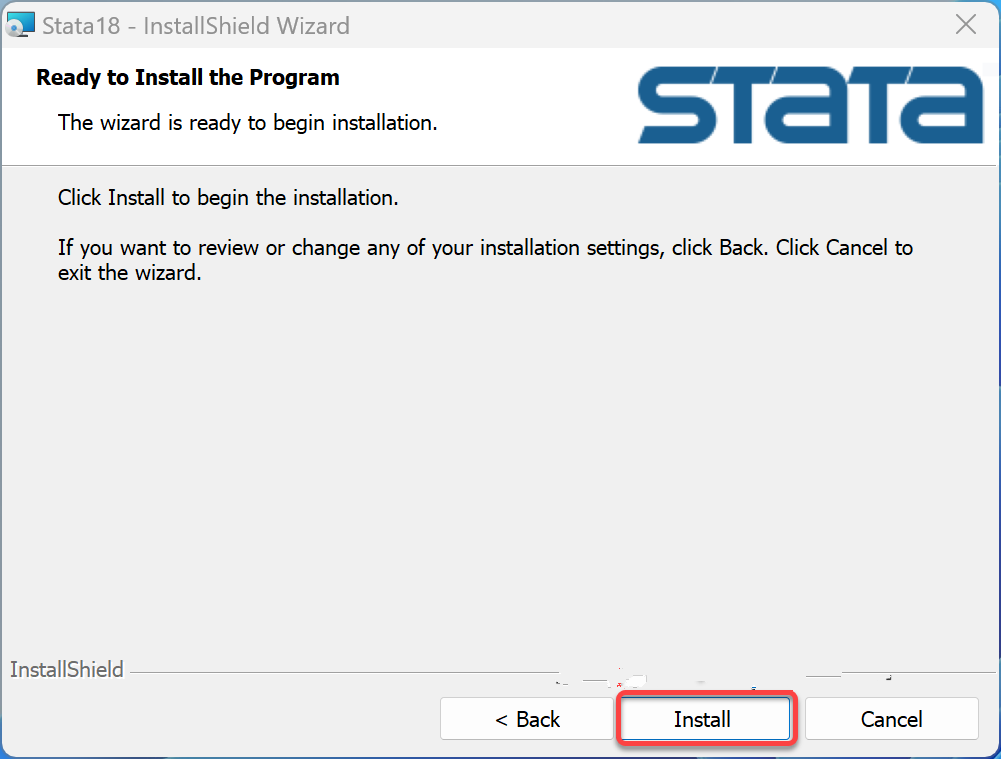Click the blank gray area of dialog body
This screenshot has height=759, width=1001.
pyautogui.click(x=498, y=466)
